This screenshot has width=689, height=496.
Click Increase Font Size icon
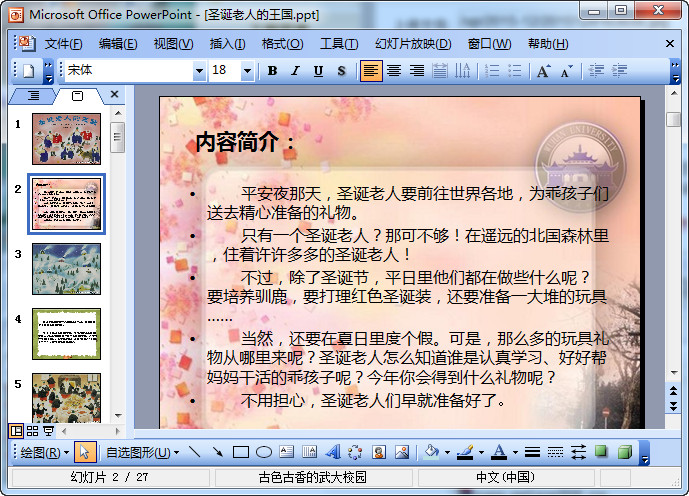[543, 71]
